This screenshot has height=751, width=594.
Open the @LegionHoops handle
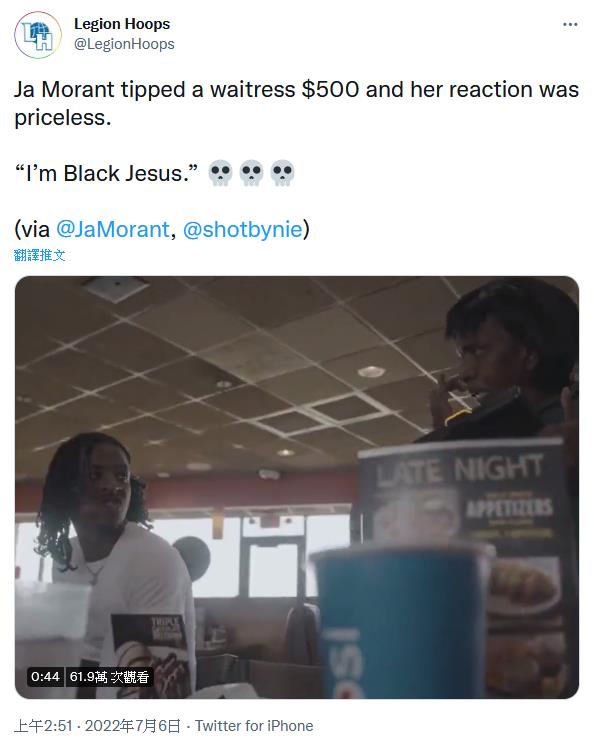coord(124,44)
